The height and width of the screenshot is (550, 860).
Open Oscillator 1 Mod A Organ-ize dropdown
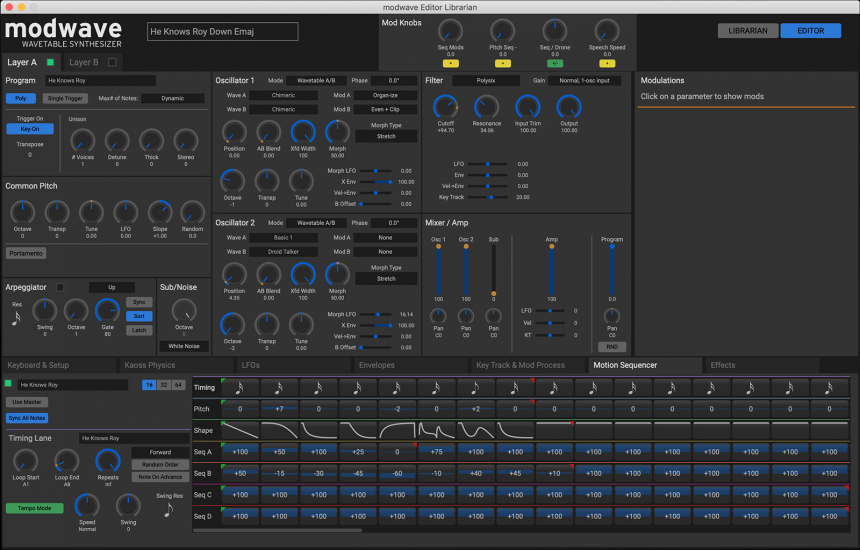pos(385,95)
